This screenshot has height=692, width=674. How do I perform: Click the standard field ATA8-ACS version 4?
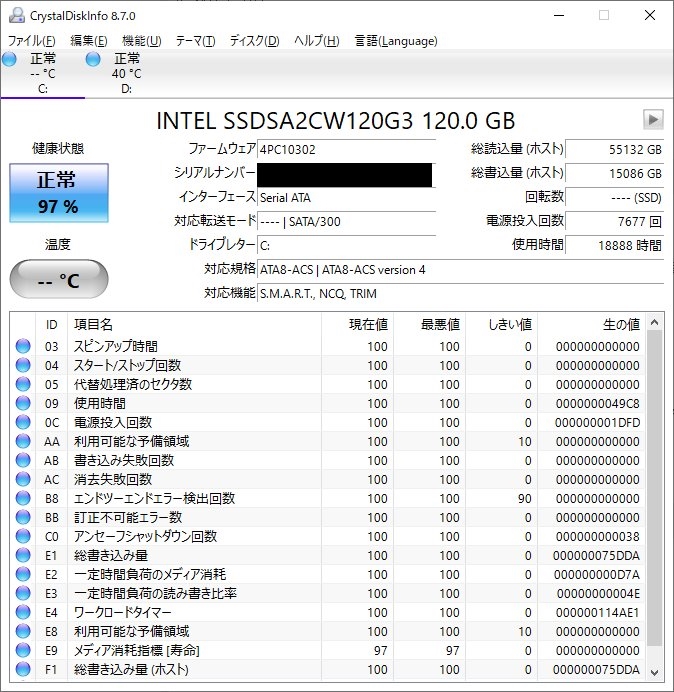[x=460, y=269]
